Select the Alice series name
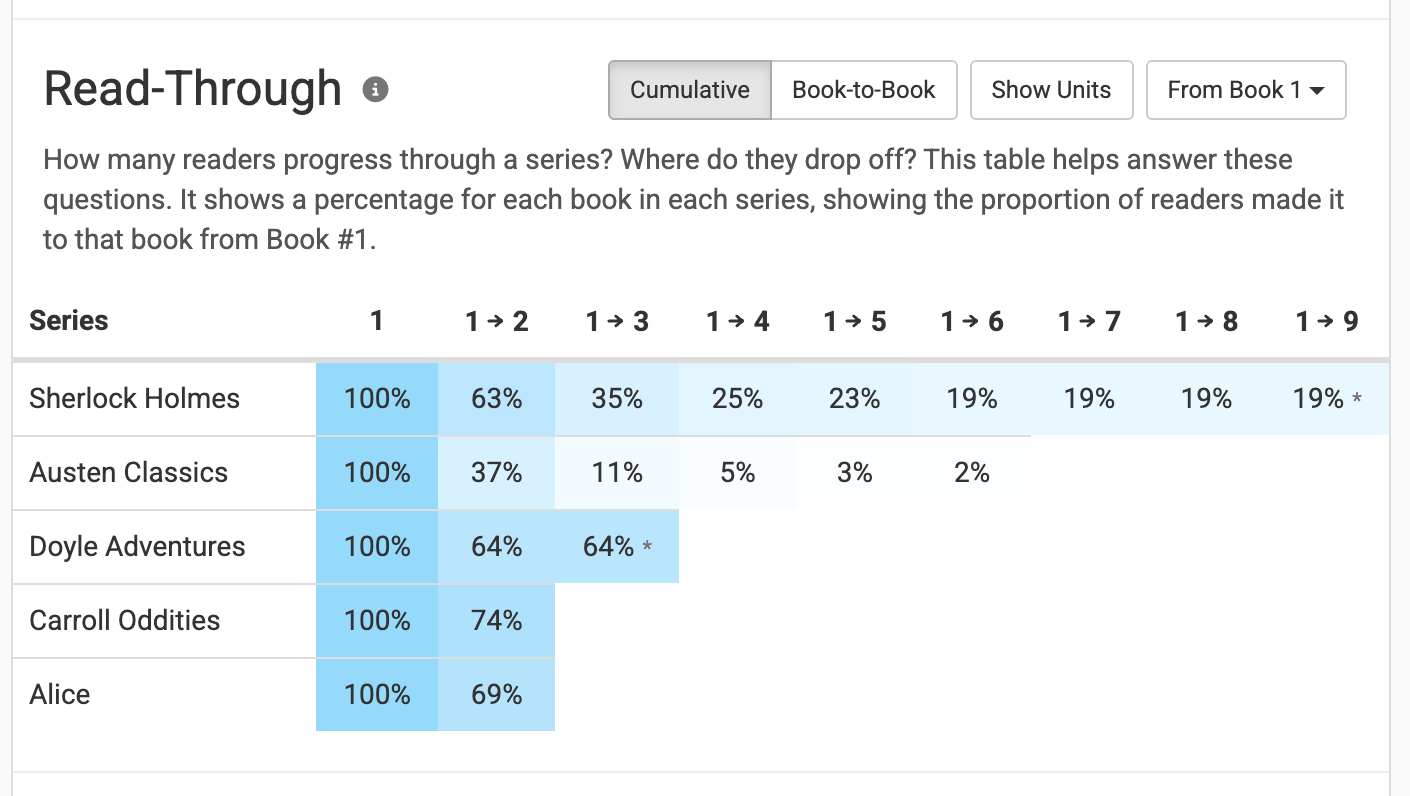This screenshot has width=1410, height=796. pos(60,694)
